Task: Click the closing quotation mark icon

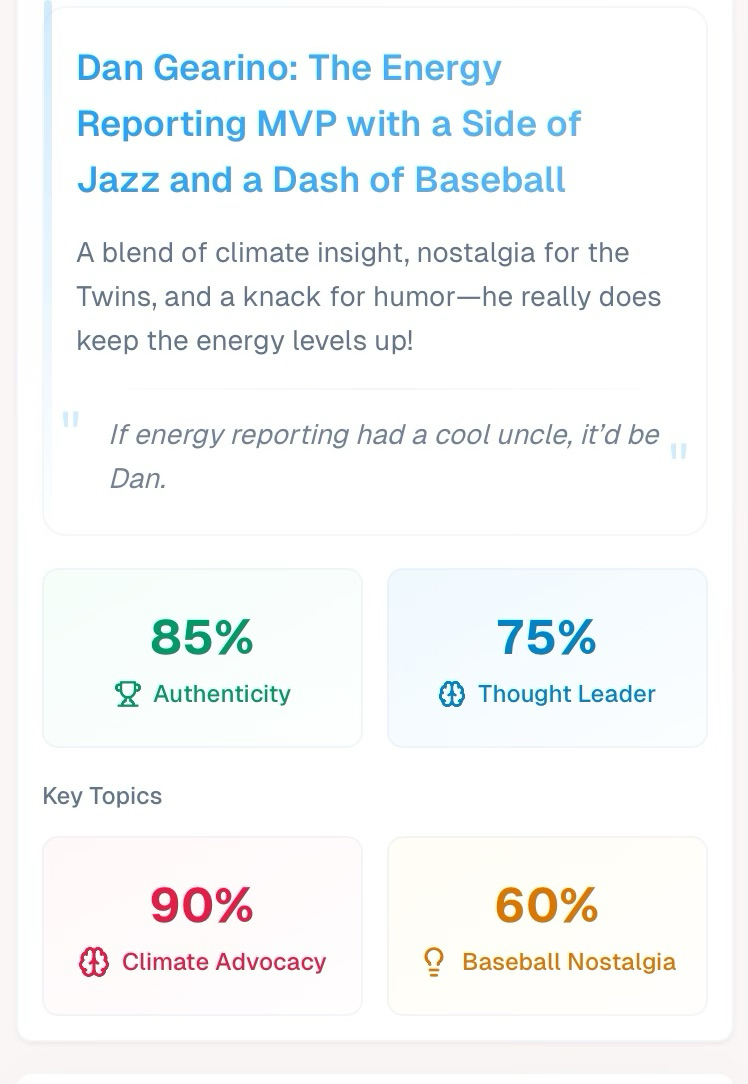Action: 678,452
